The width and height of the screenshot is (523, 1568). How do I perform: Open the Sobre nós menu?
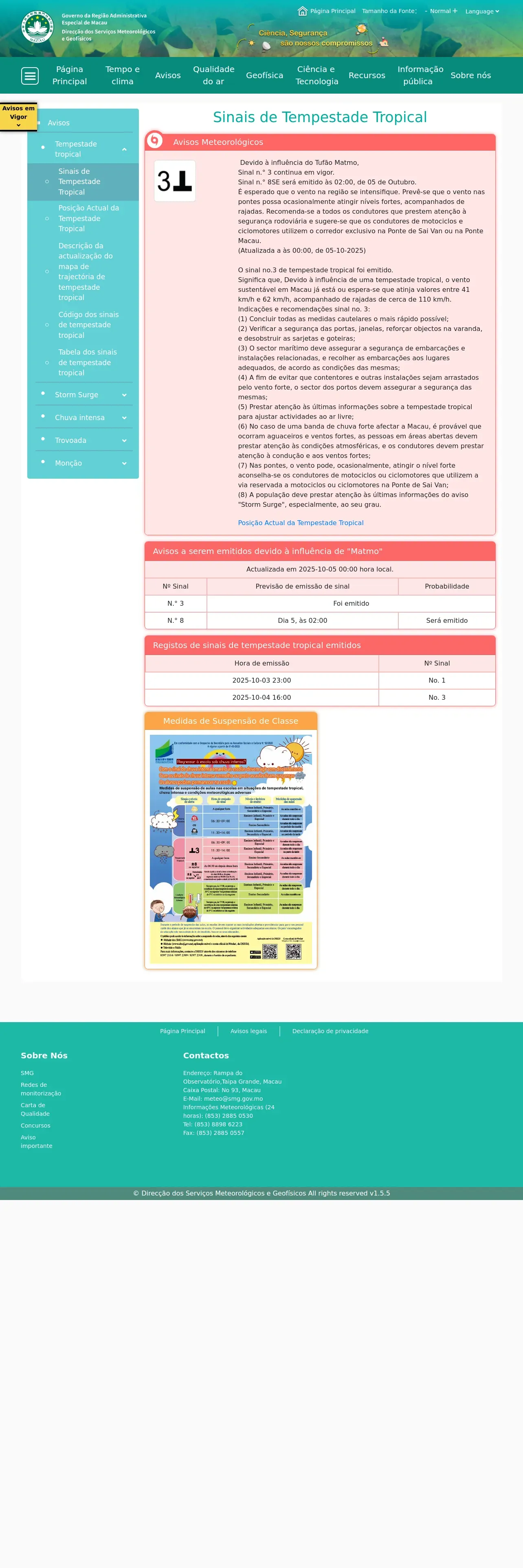(470, 75)
